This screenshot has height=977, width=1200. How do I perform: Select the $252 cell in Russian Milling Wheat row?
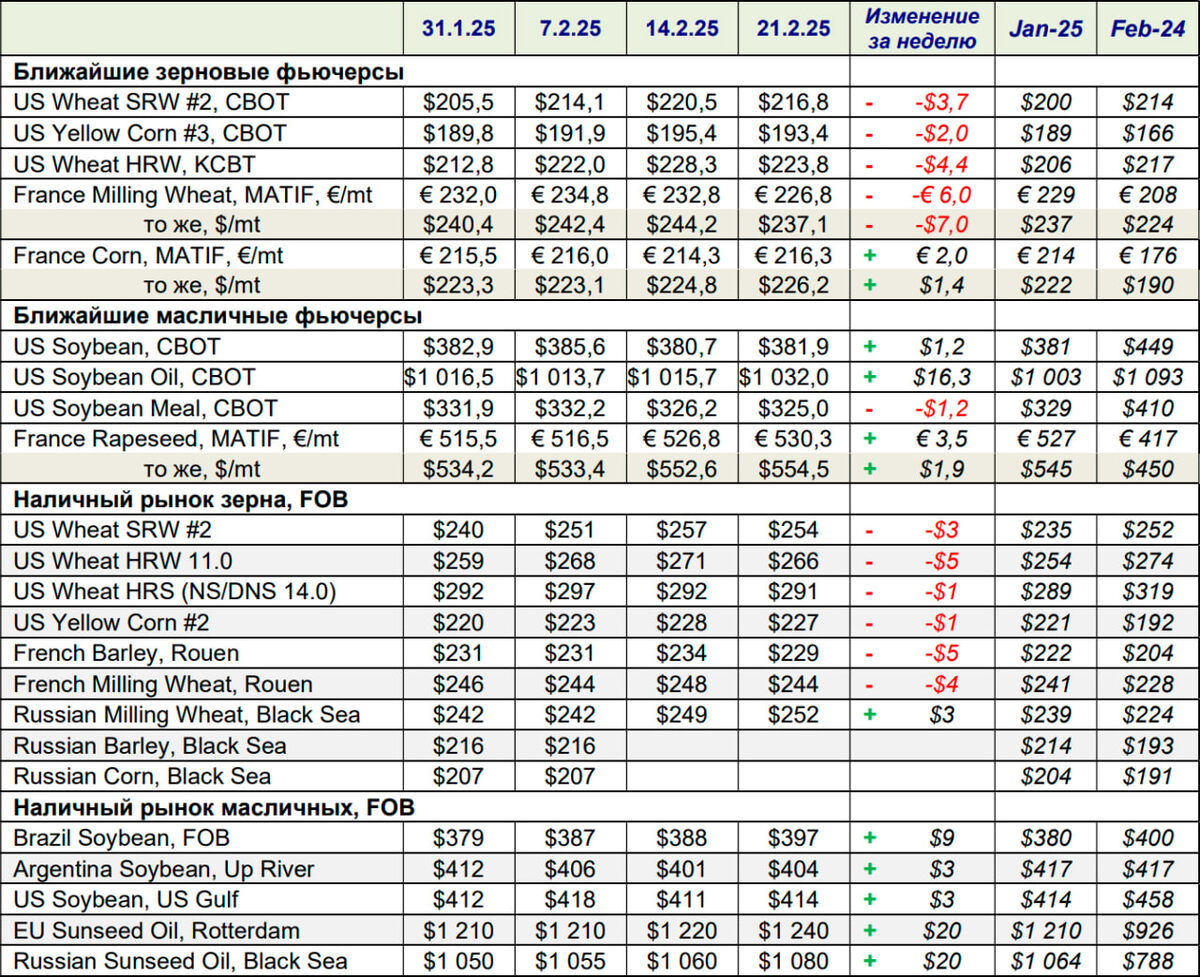(x=794, y=715)
